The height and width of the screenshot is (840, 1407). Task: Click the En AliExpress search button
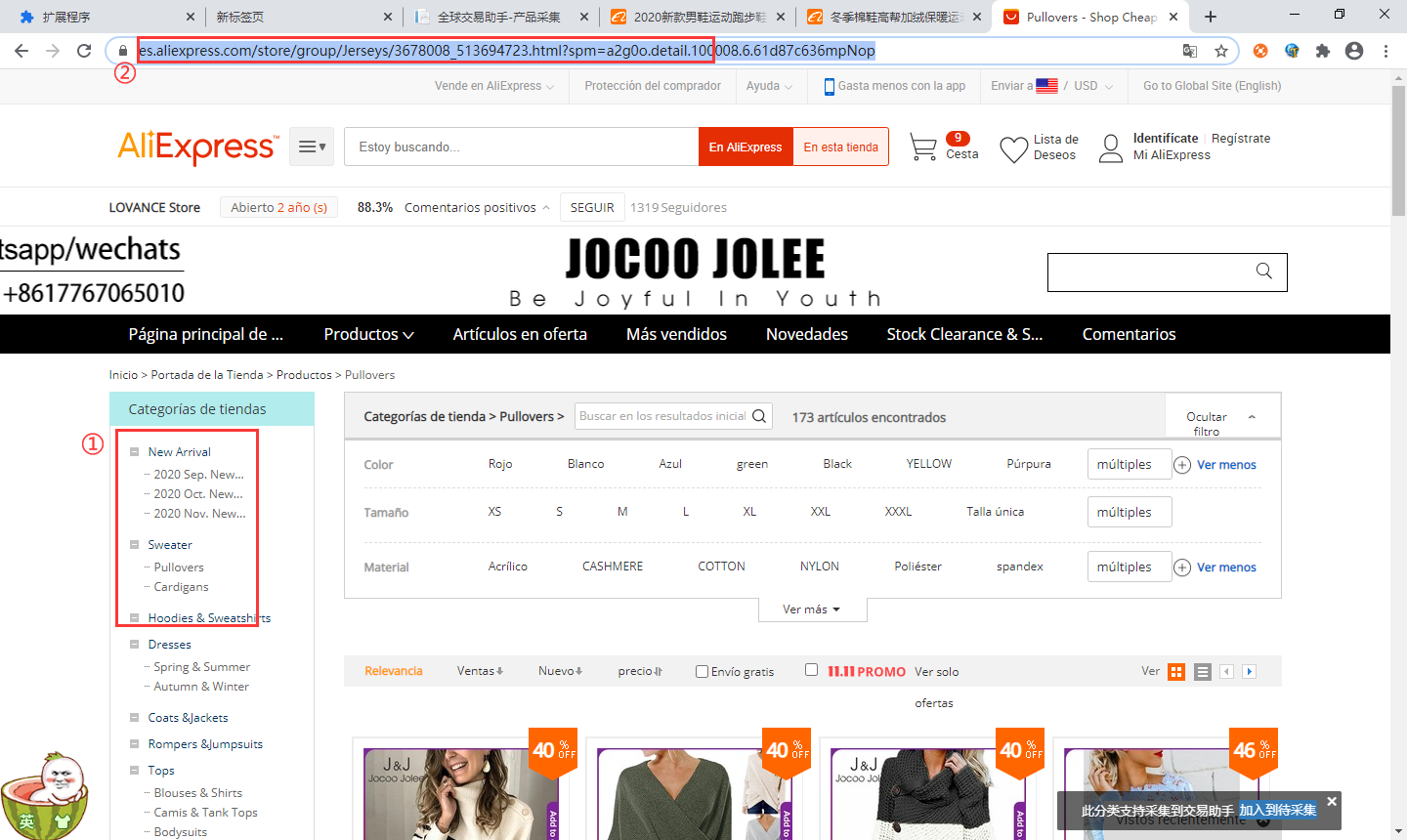tap(746, 147)
